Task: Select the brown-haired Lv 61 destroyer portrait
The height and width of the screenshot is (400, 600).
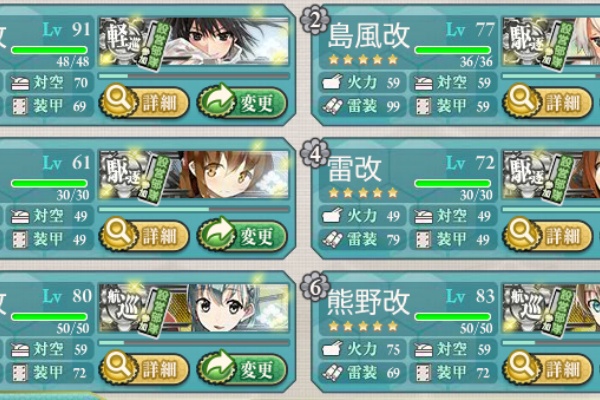Action: (194, 175)
